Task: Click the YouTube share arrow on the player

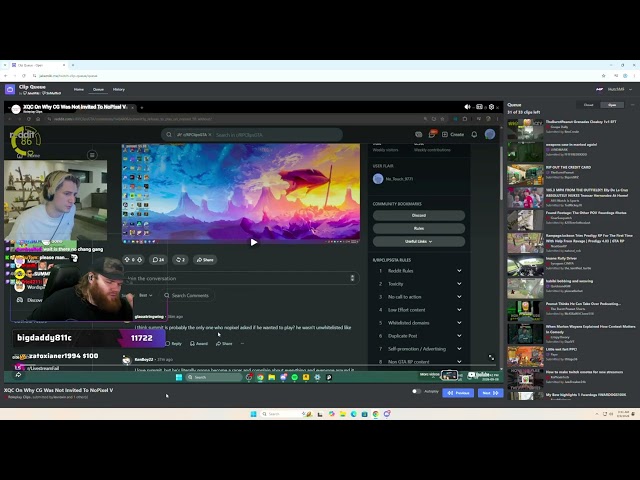Action: tap(18, 375)
